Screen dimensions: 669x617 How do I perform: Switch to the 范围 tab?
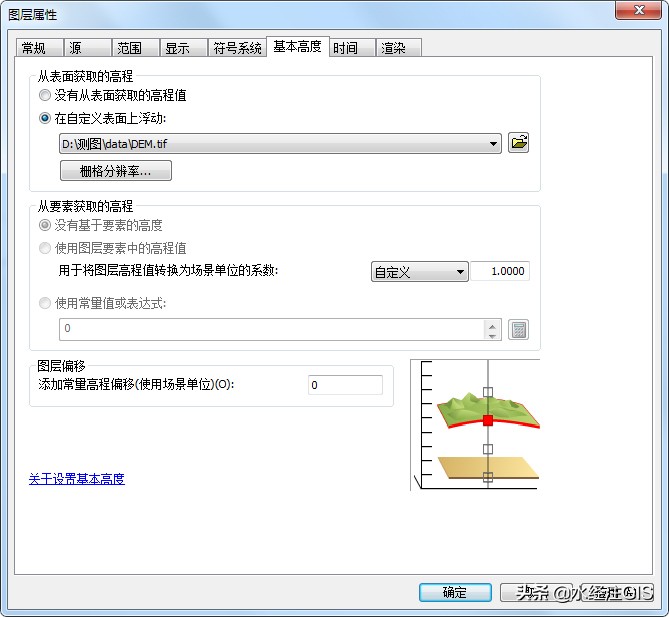click(136, 48)
